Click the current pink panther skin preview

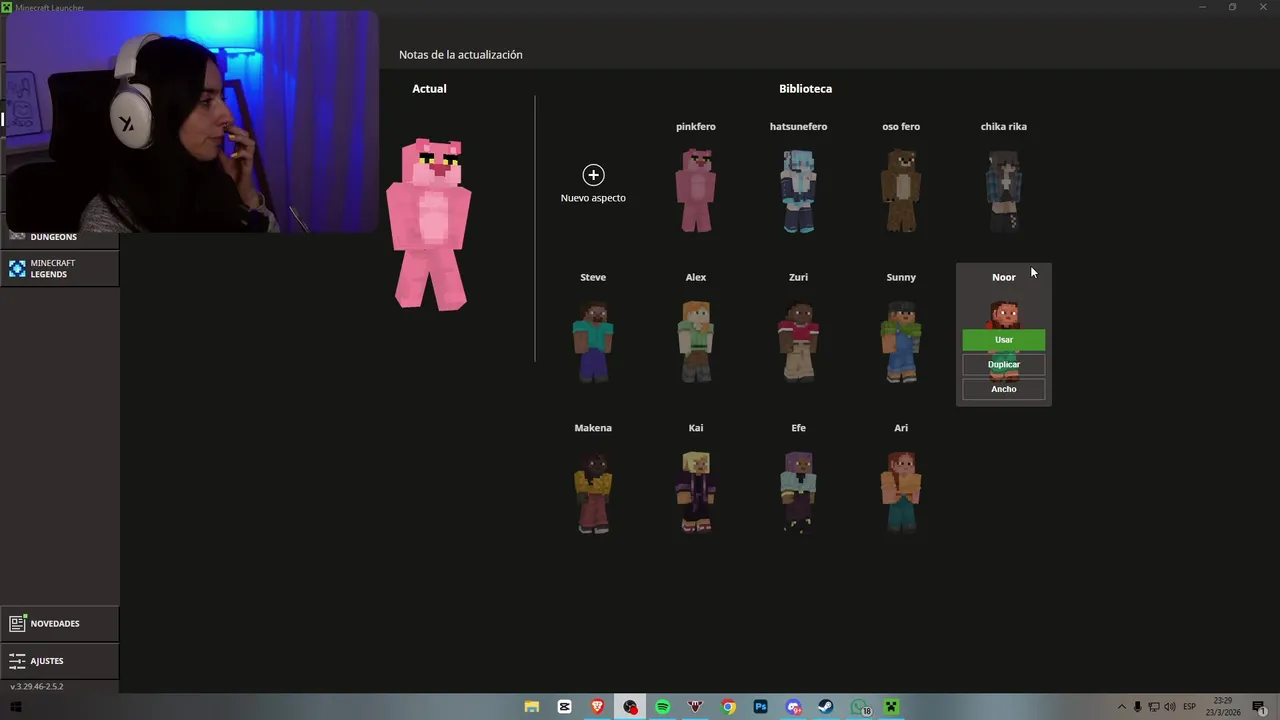tap(429, 225)
